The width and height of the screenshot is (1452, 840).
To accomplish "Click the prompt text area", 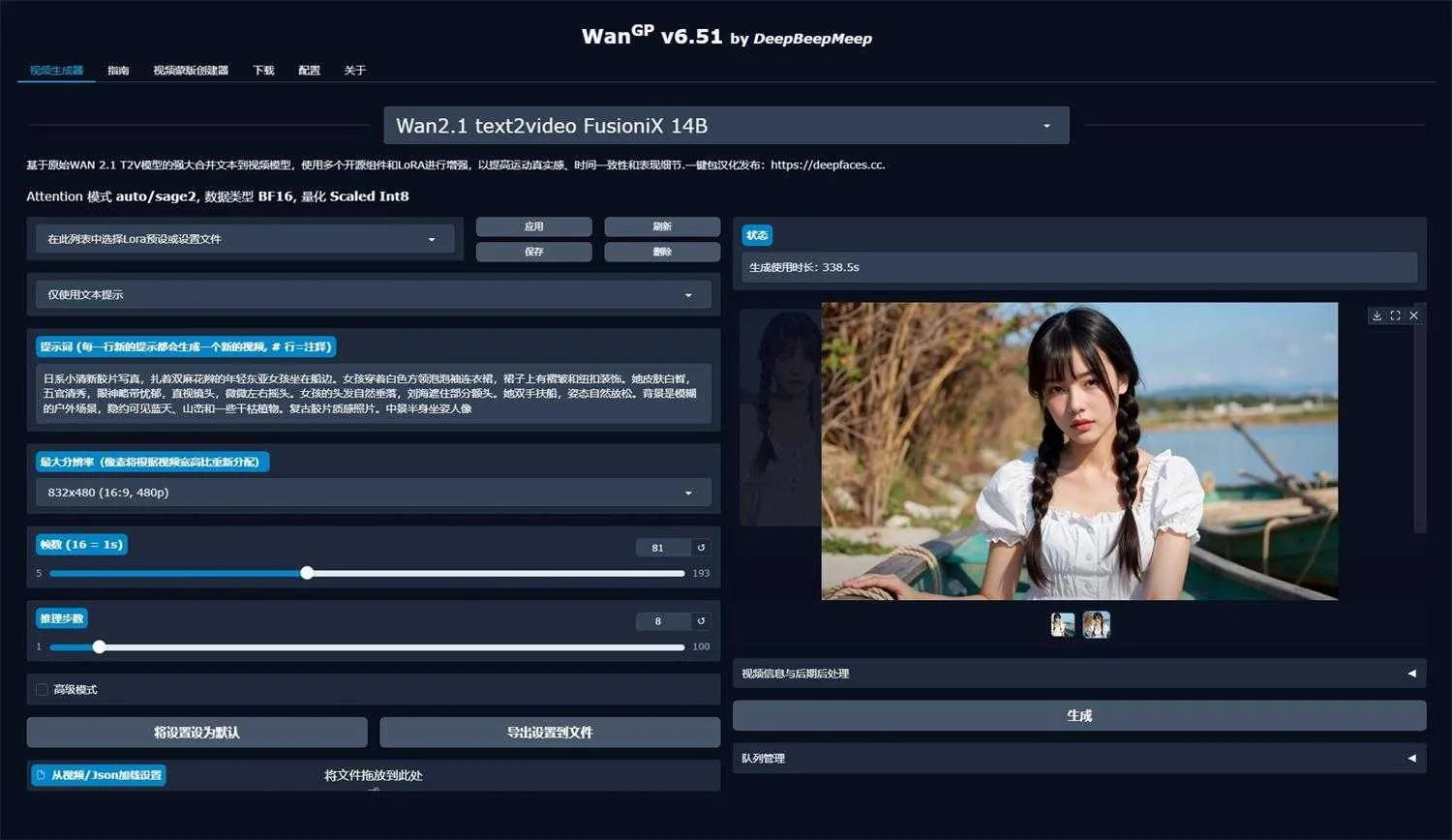I will coord(374,393).
